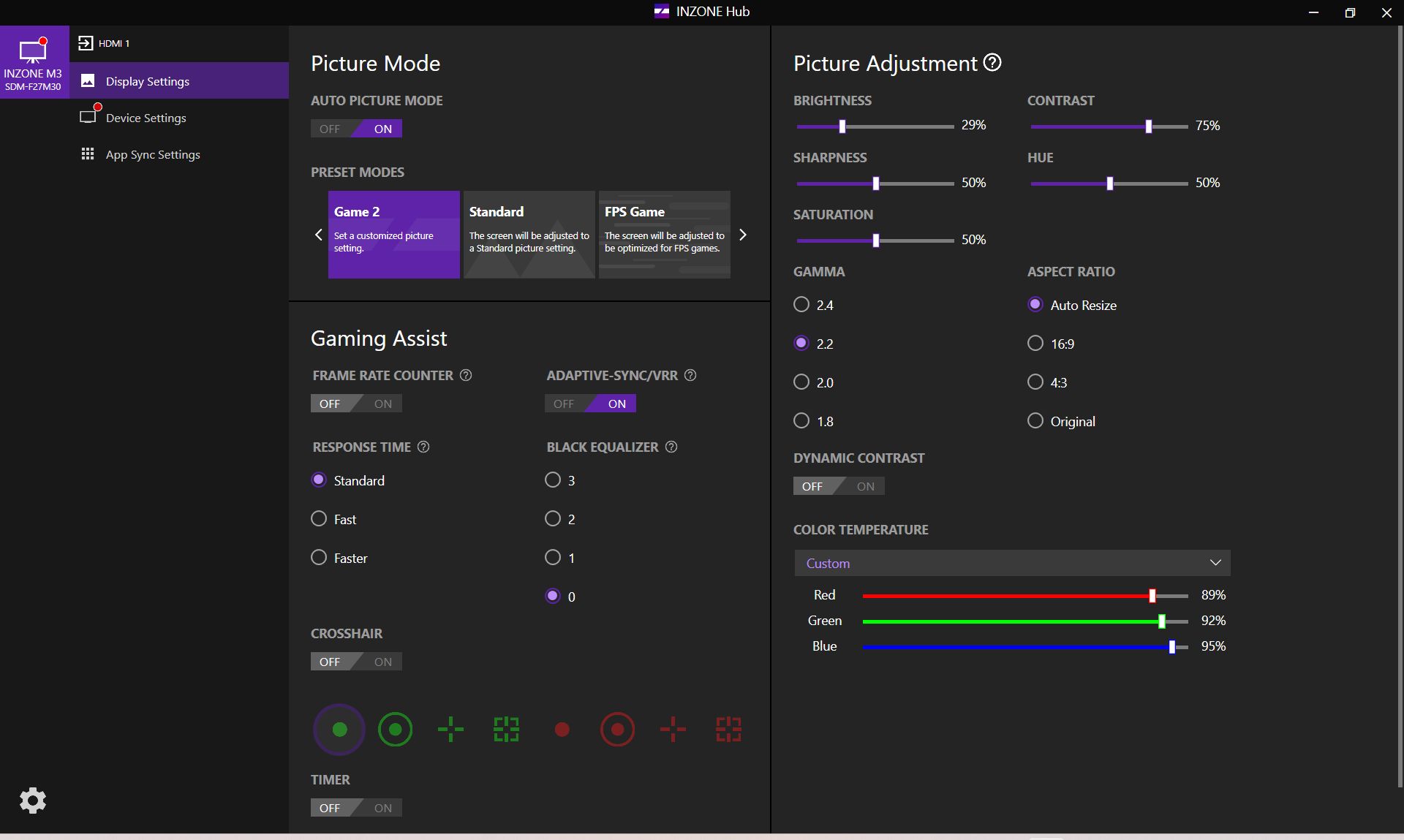
Task: Open Display Settings menu item
Action: 179,80
